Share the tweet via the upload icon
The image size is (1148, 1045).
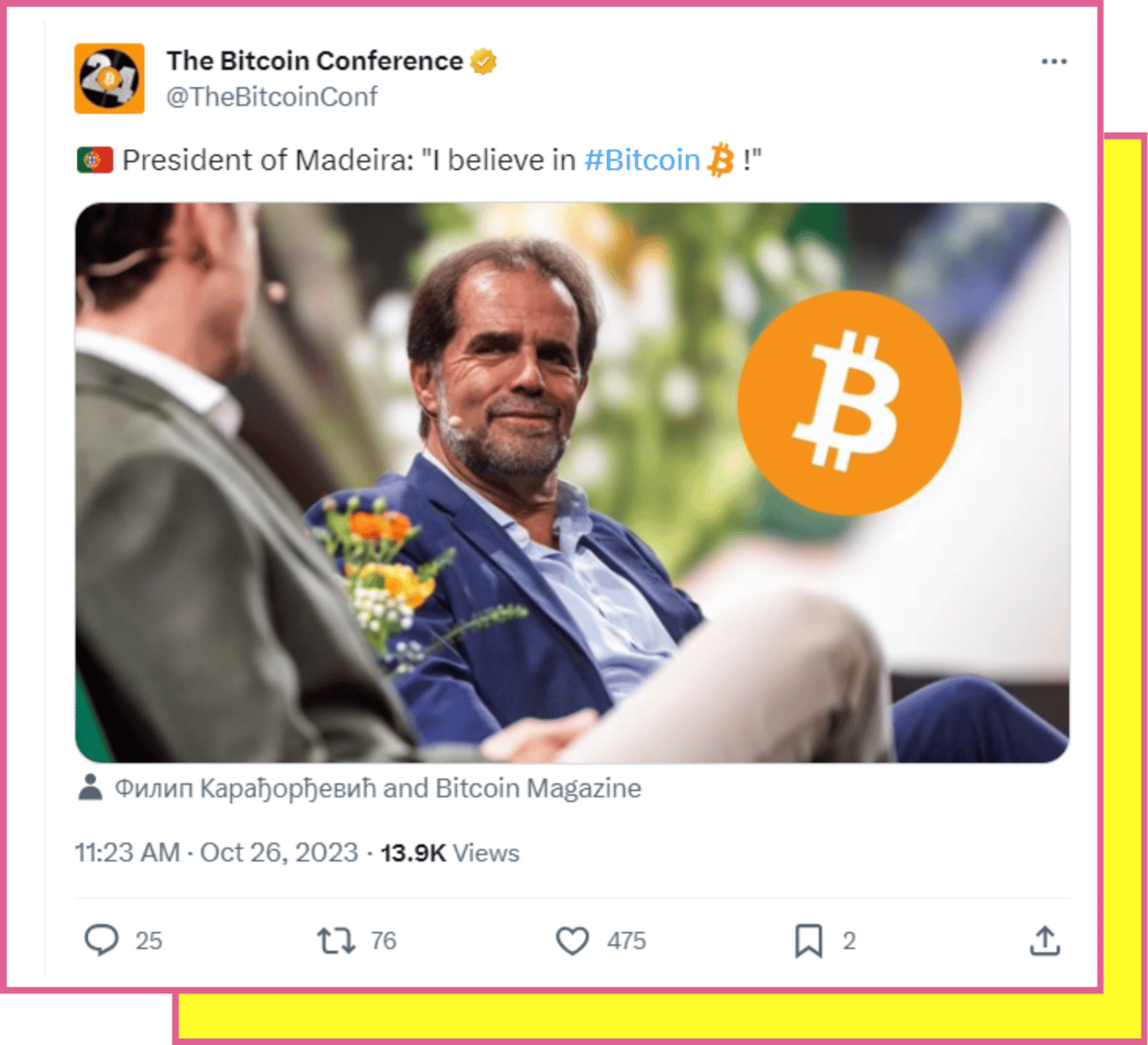point(1045,940)
